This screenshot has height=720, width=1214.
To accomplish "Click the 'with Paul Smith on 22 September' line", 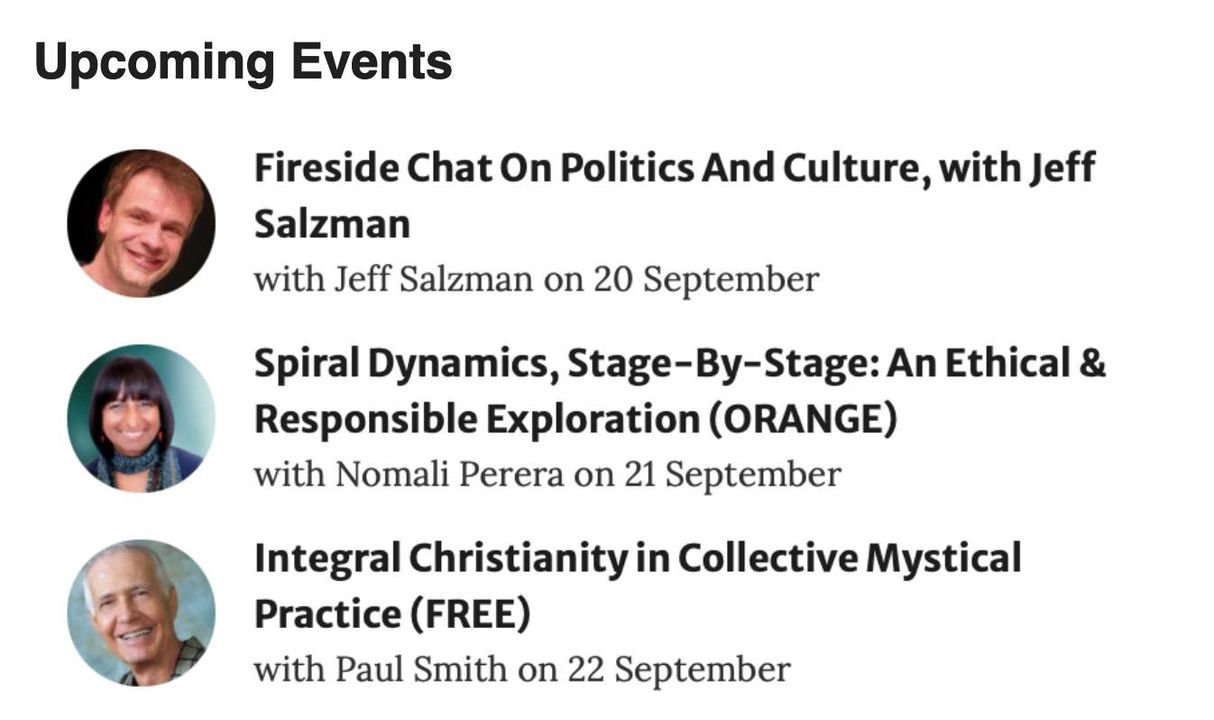I will coord(522,669).
